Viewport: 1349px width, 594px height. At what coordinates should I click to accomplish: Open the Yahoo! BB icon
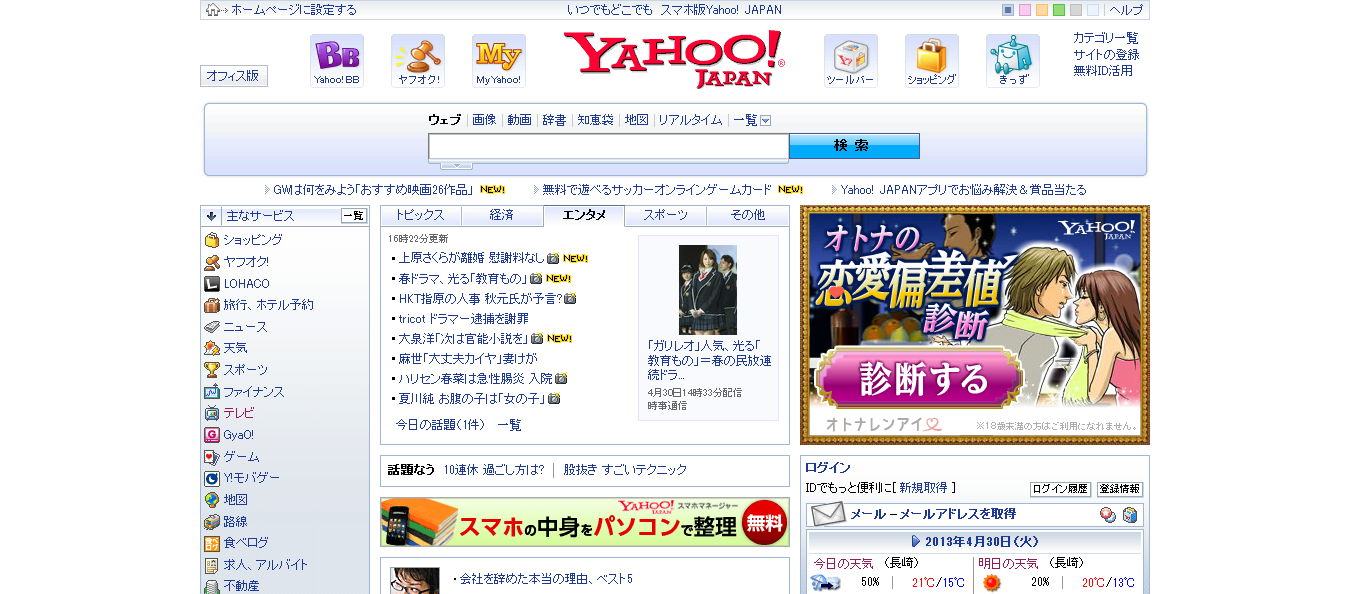(x=337, y=60)
